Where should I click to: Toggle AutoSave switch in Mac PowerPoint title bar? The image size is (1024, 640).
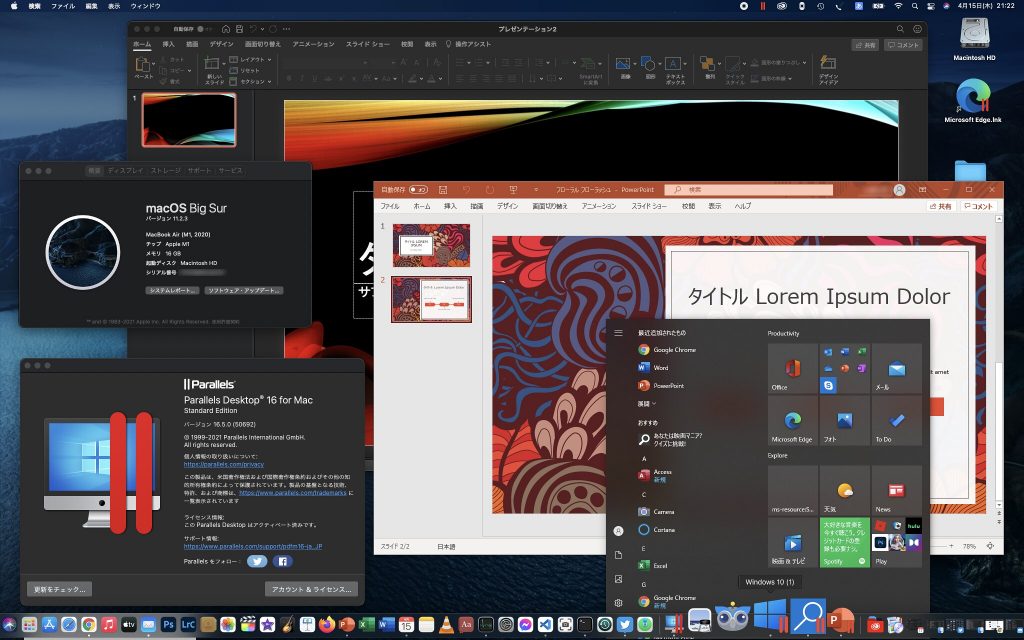coord(205,29)
